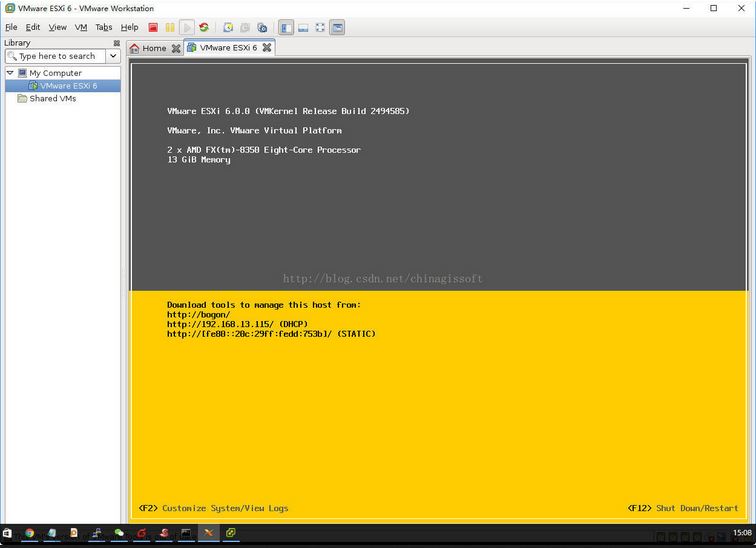This screenshot has width=756, height=548.
Task: Open the Start button on the taskbar
Action: (7, 533)
